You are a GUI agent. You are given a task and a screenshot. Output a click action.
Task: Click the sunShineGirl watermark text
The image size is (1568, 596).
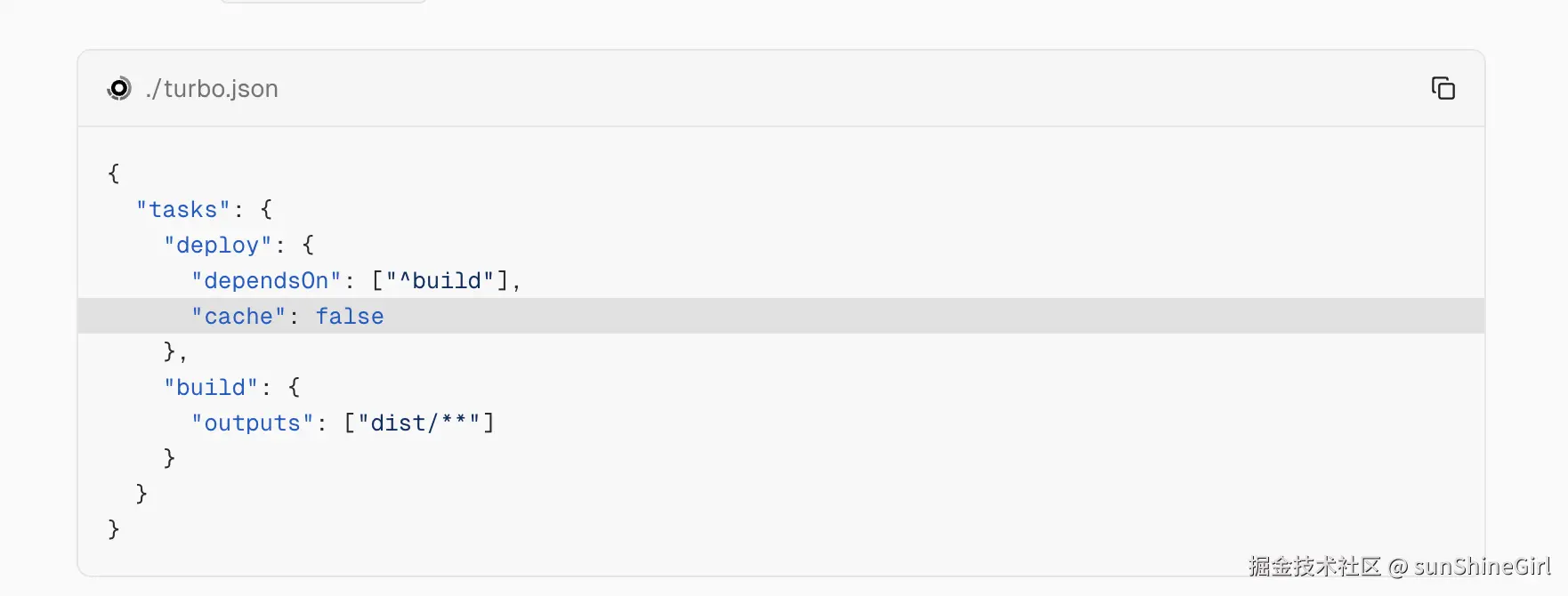1483,567
